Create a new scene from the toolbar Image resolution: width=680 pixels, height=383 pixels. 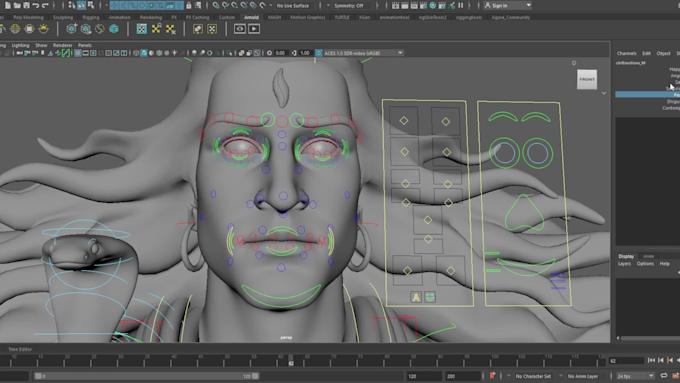[x=7, y=5]
